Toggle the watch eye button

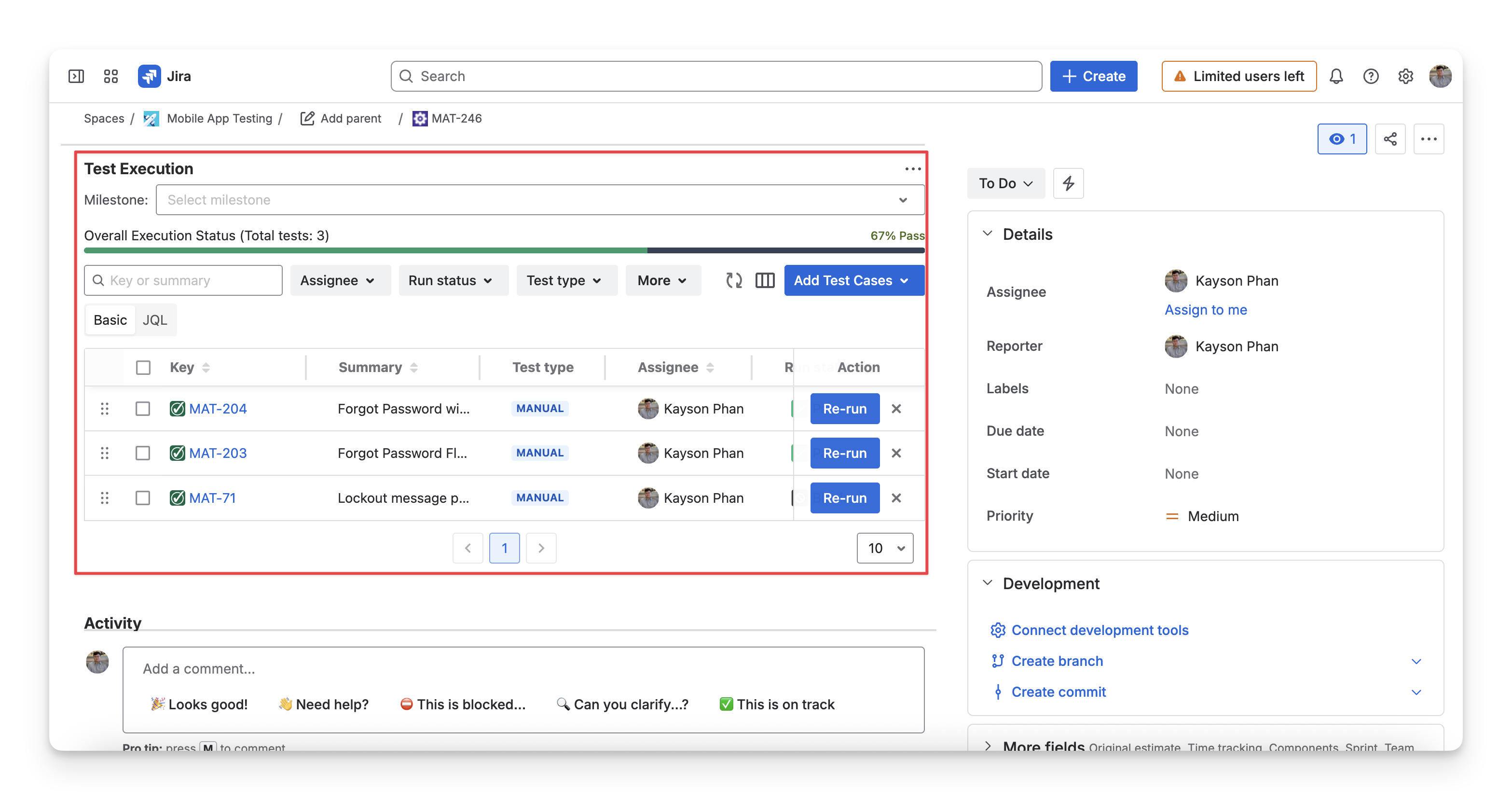tap(1342, 139)
